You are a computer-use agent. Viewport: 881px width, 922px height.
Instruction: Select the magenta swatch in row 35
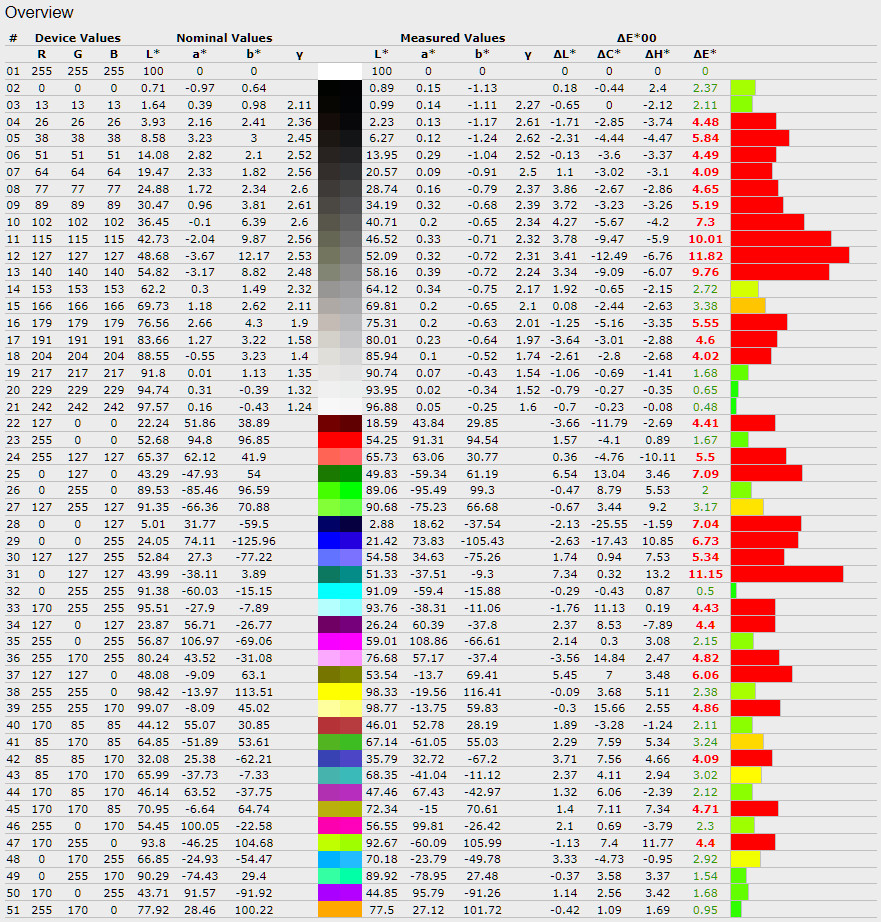pos(339,641)
